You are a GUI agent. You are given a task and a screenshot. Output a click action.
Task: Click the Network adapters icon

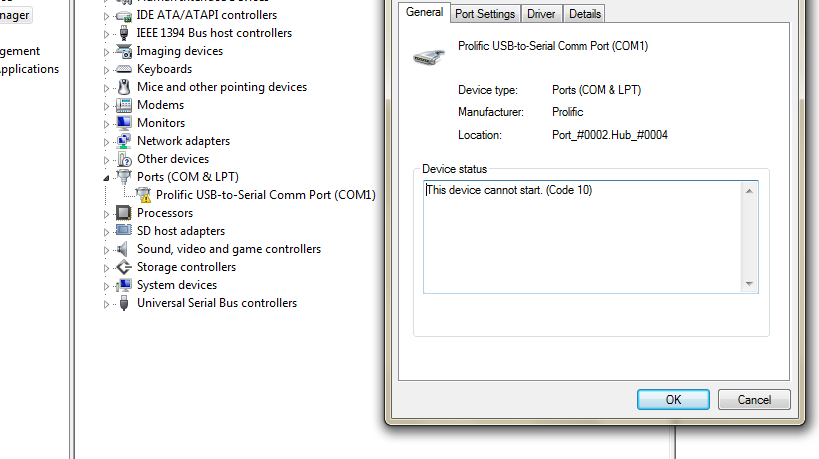(124, 141)
